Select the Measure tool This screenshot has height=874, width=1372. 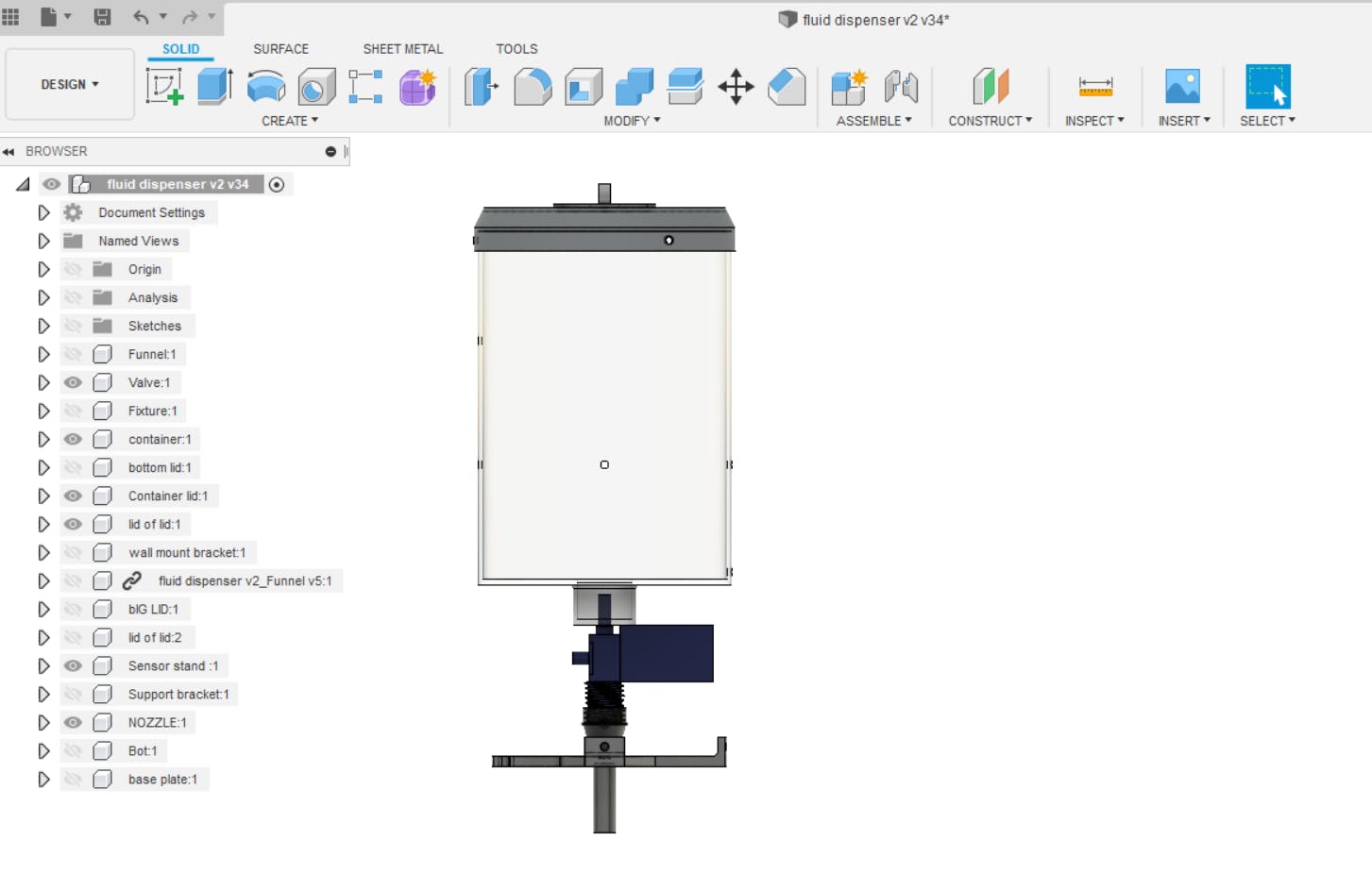[x=1095, y=87]
